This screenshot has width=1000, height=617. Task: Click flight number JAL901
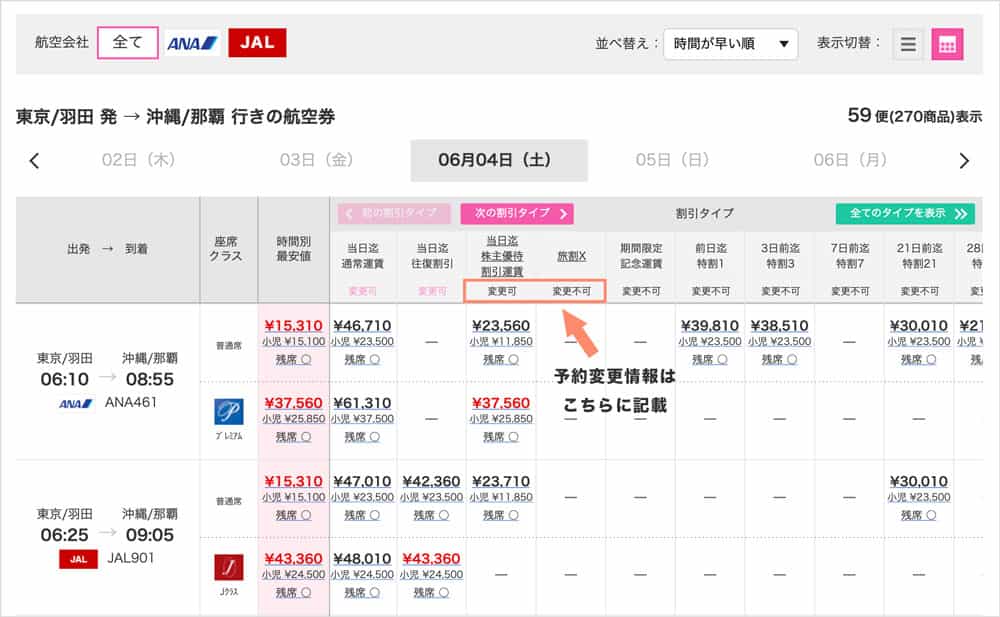(131, 558)
